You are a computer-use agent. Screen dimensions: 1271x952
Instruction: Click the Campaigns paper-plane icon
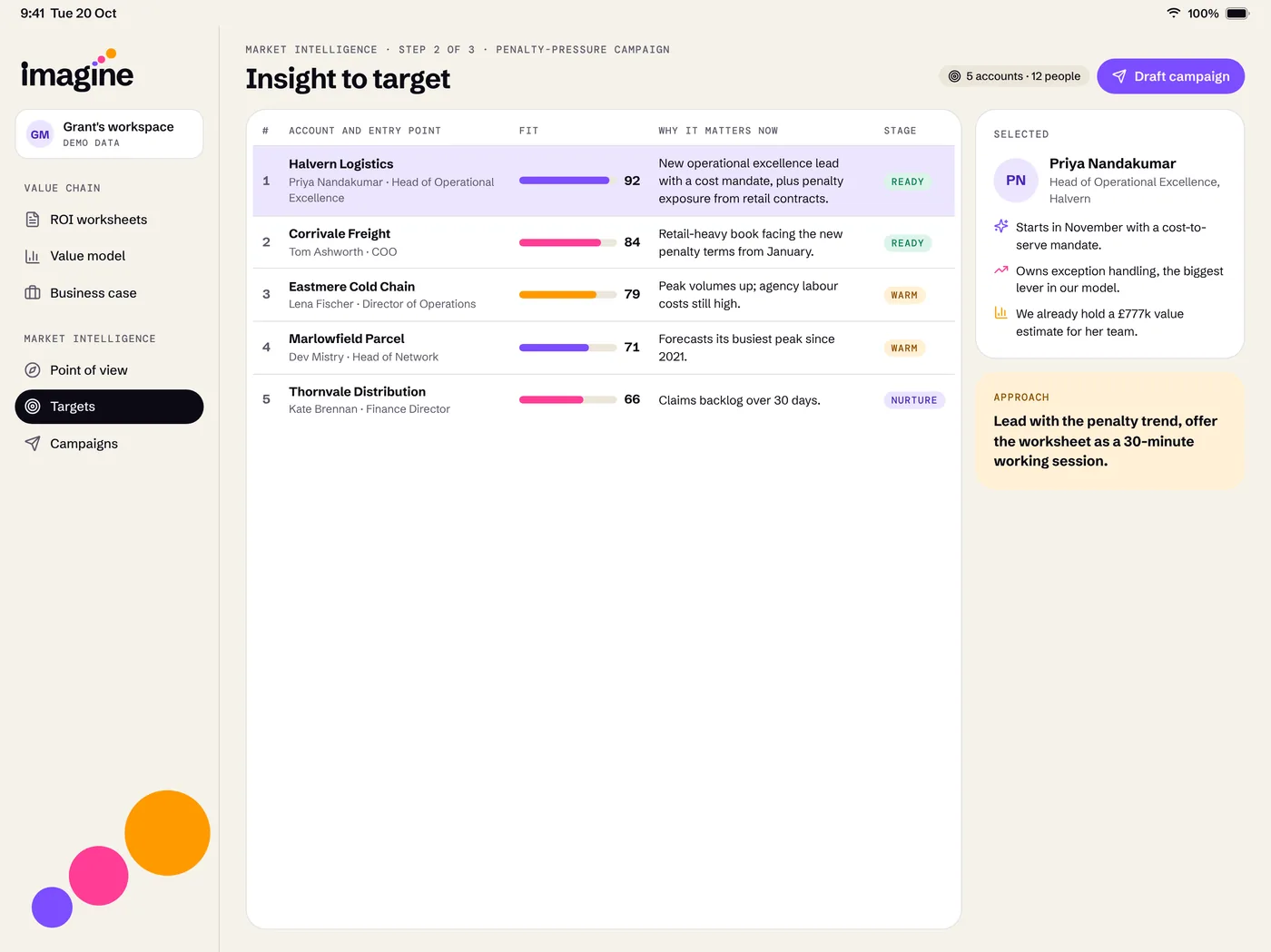(x=33, y=444)
